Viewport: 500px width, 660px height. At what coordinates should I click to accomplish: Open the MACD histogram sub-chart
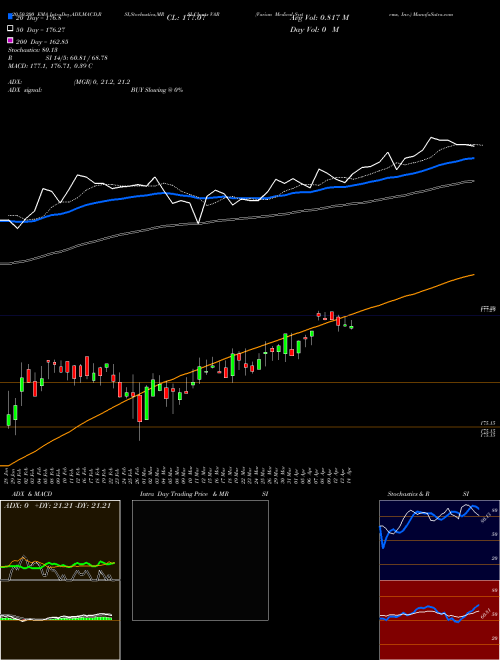click(60, 620)
